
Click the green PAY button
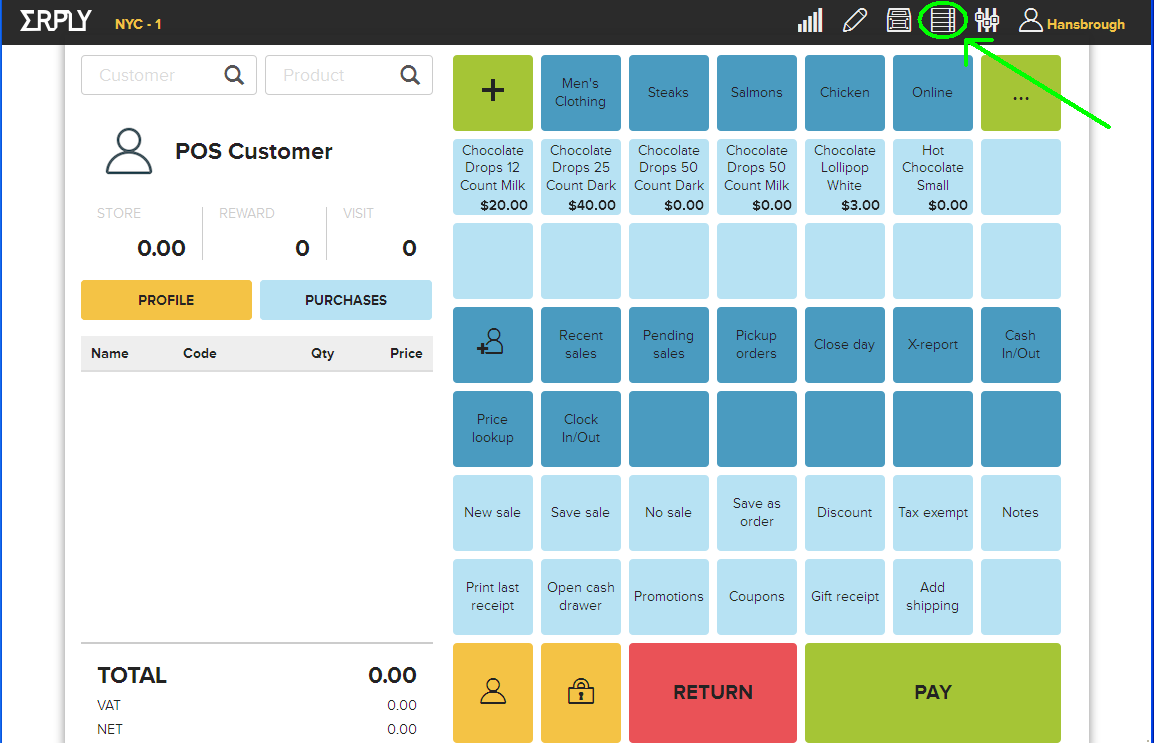tap(932, 692)
